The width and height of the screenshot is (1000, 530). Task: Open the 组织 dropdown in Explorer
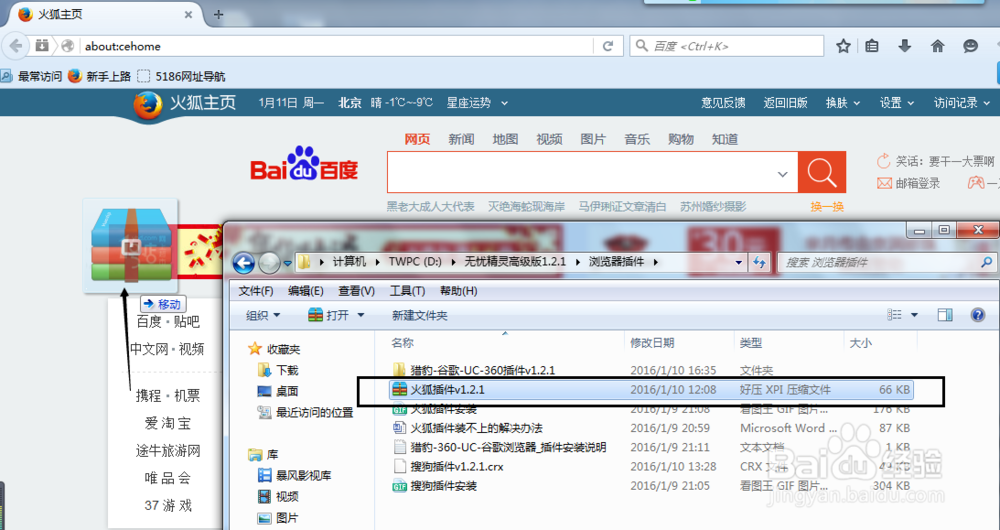263,315
